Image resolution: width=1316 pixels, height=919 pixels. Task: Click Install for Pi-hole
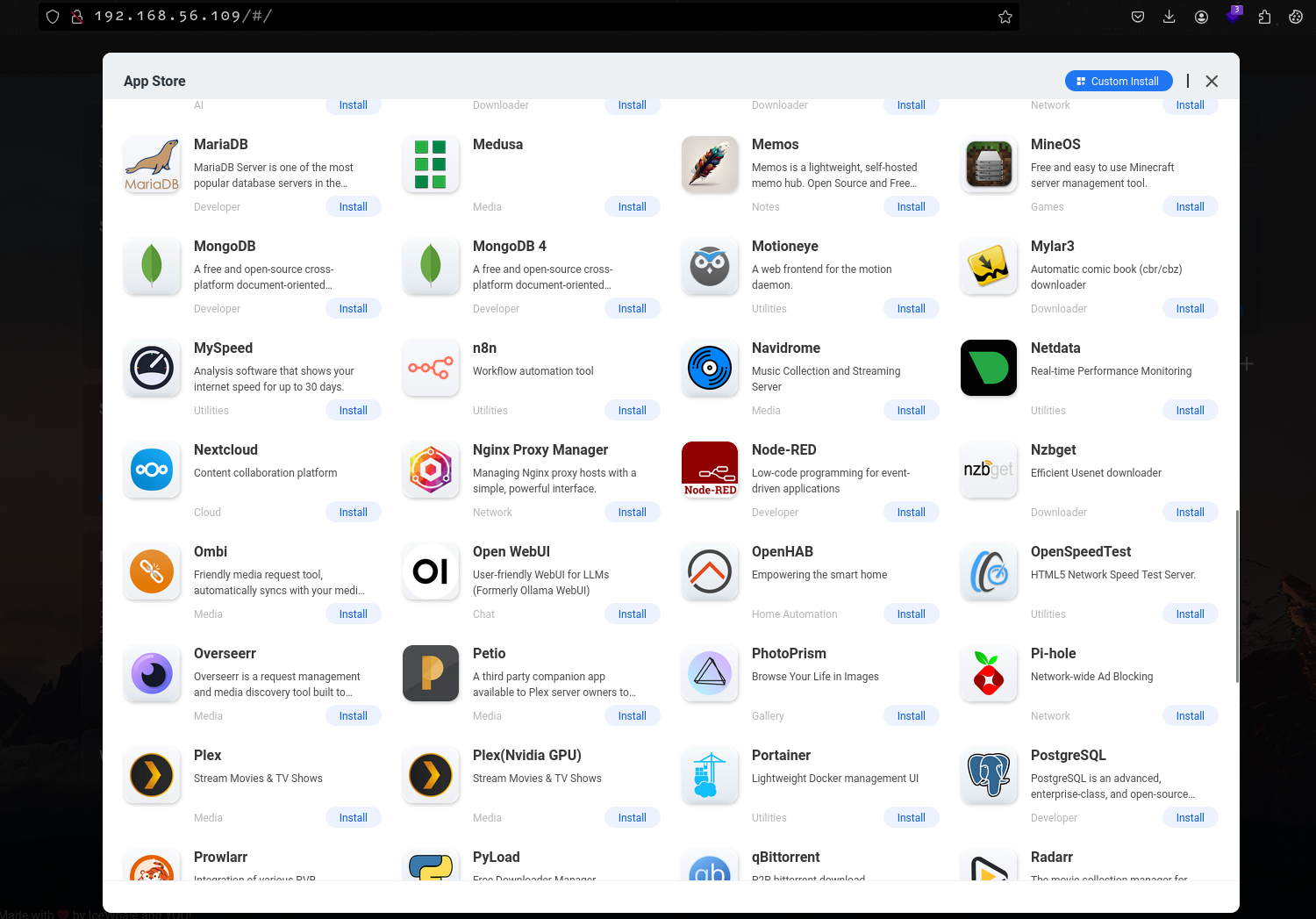[x=1191, y=715]
